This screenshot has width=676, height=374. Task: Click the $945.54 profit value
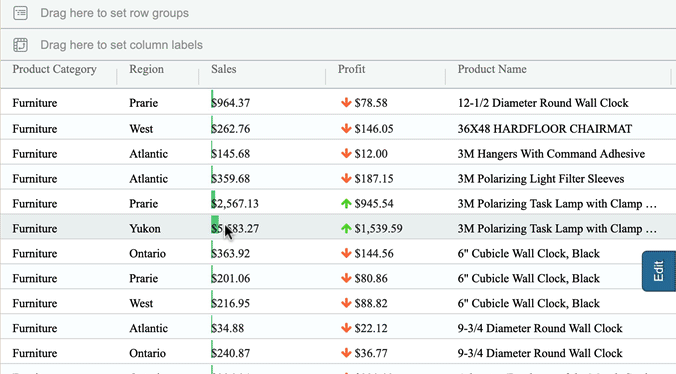tap(374, 204)
